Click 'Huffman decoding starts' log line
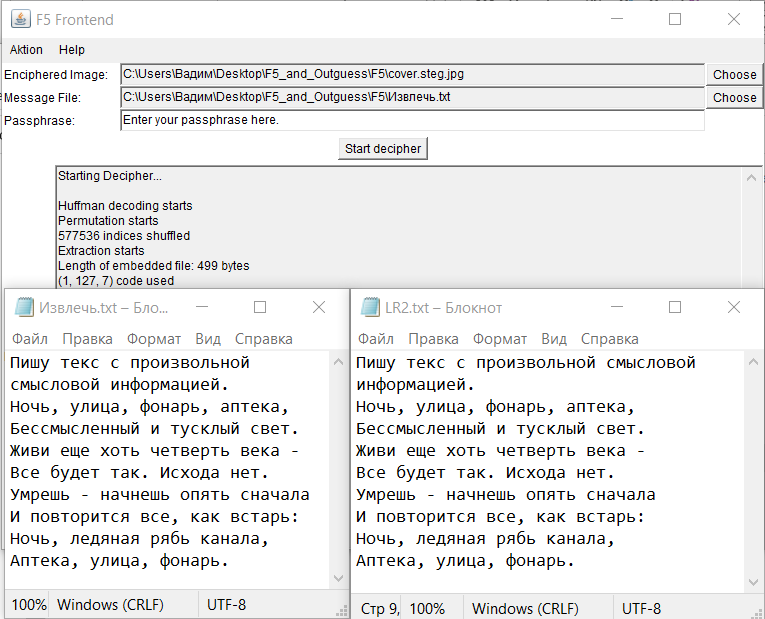 125,206
